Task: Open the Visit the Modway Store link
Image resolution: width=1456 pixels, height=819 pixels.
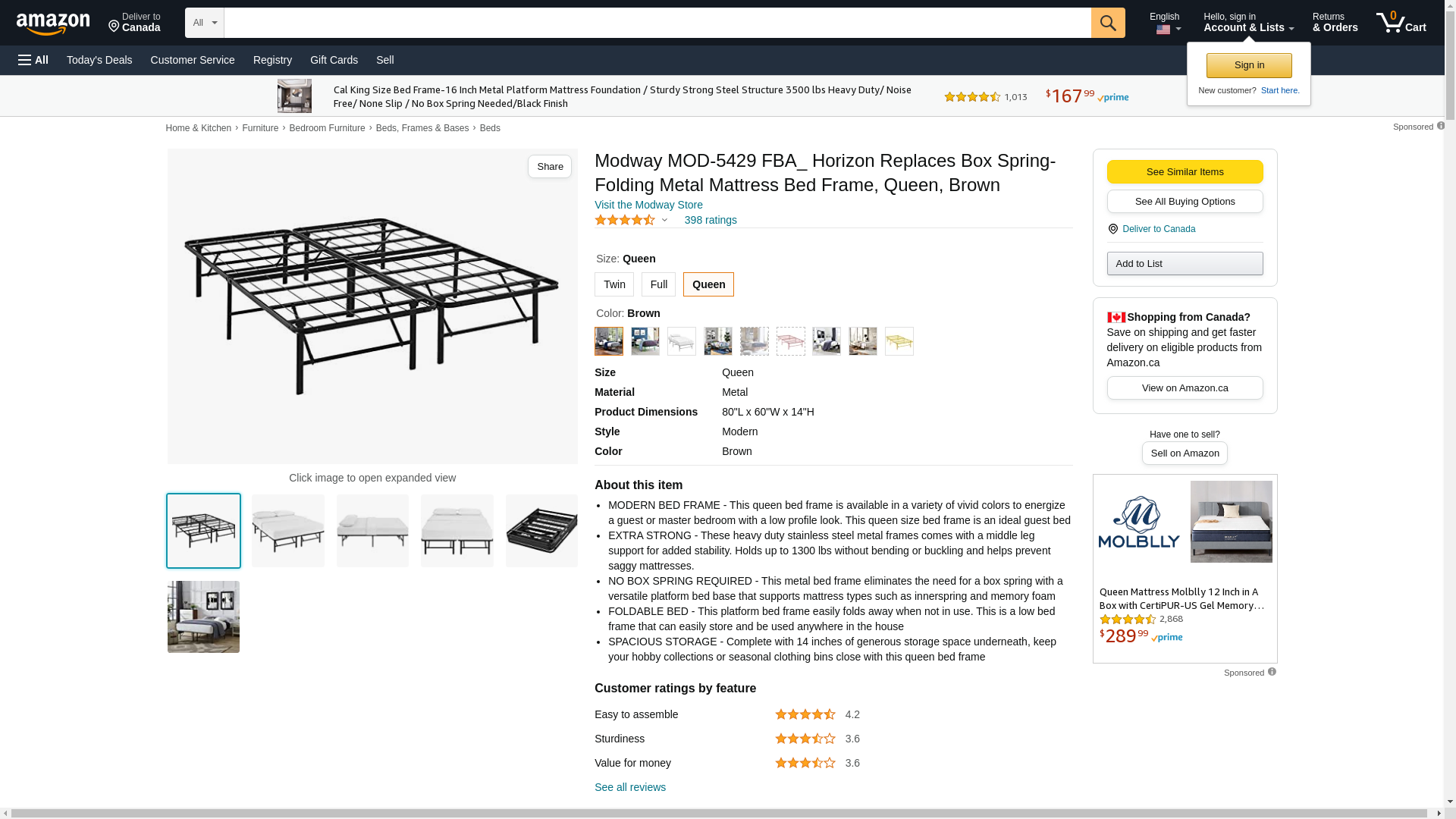Action: pyautogui.click(x=648, y=205)
